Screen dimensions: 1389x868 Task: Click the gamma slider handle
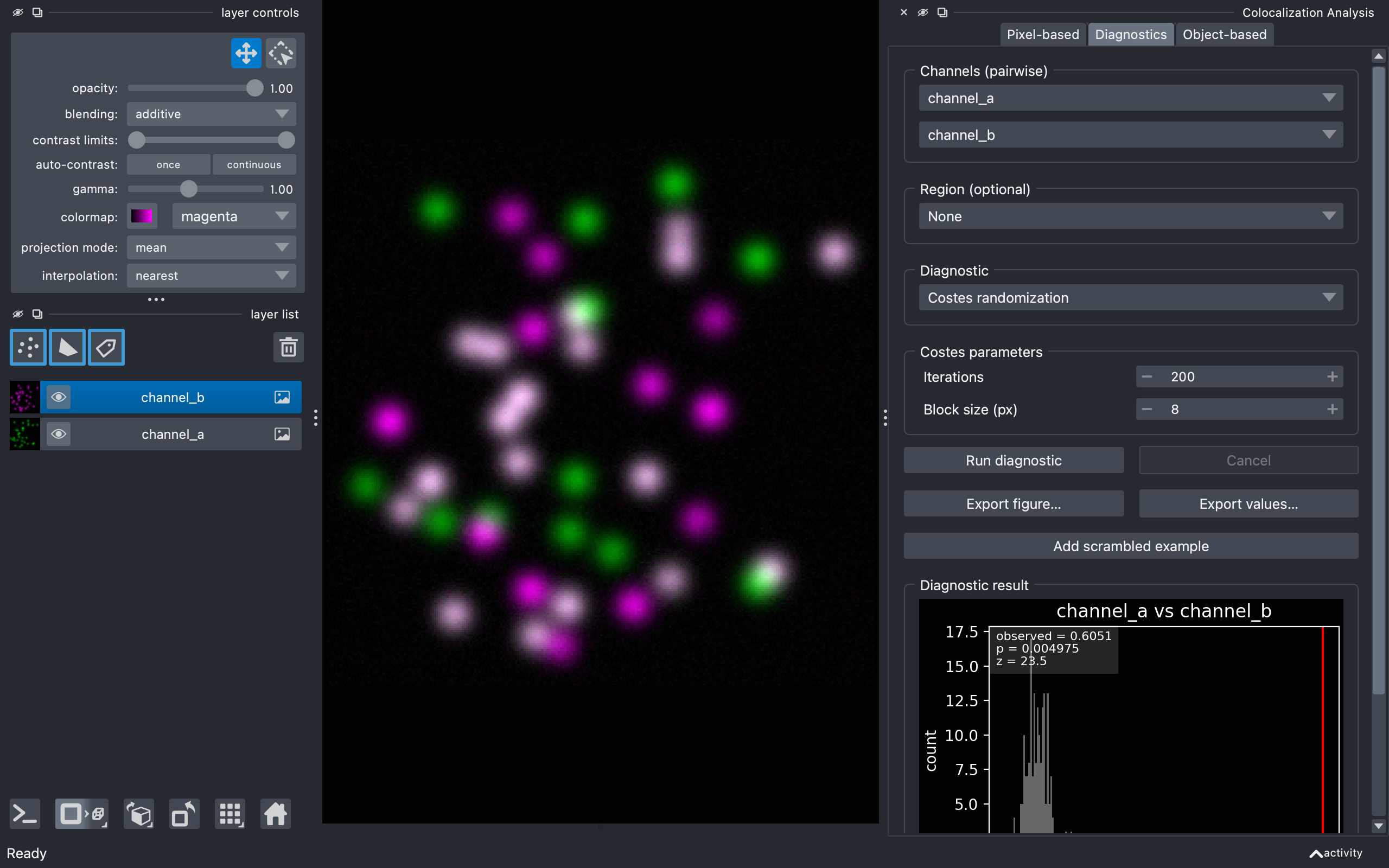[x=188, y=189]
